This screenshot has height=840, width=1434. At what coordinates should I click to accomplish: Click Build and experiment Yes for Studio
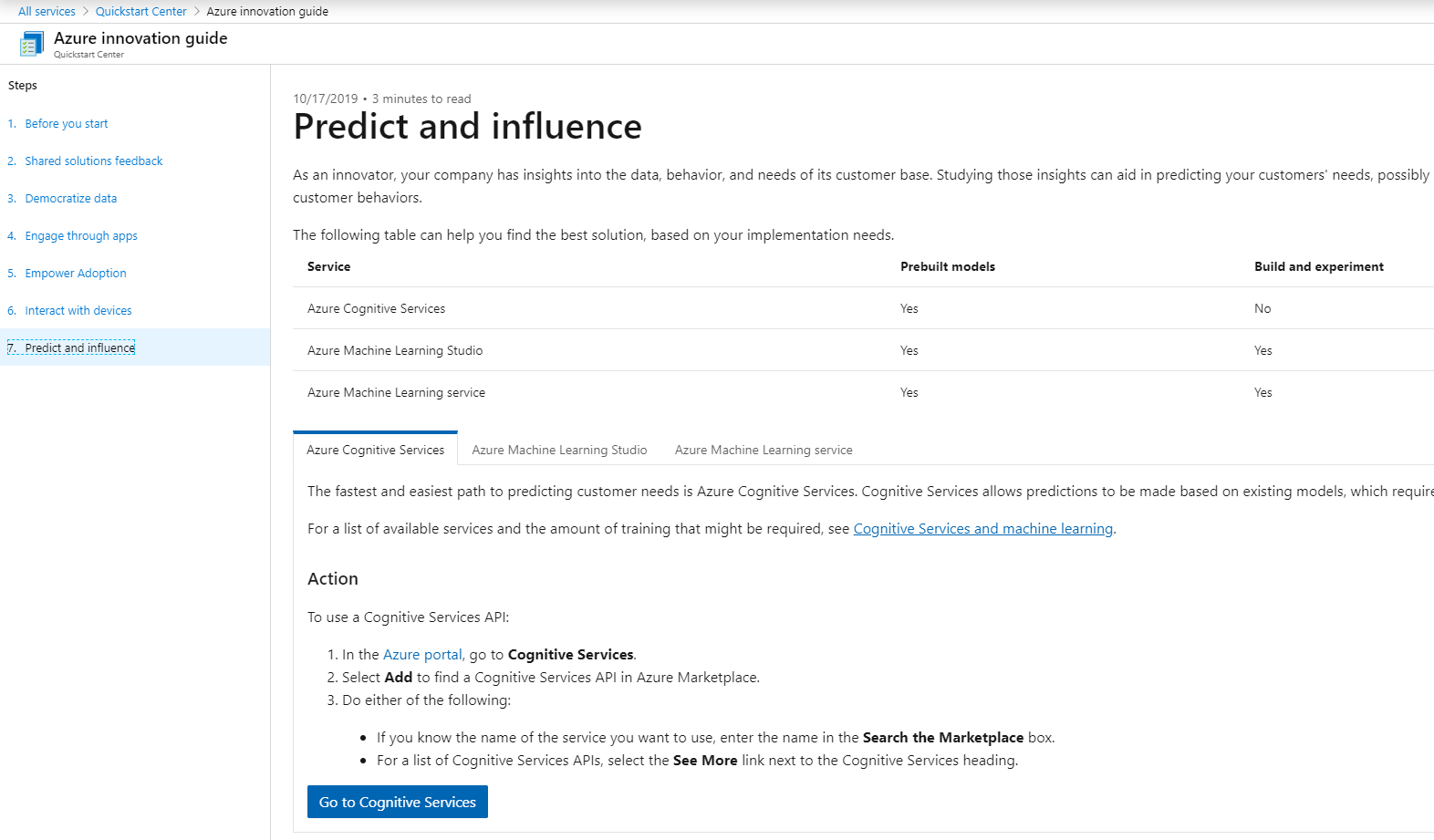coord(1263,351)
